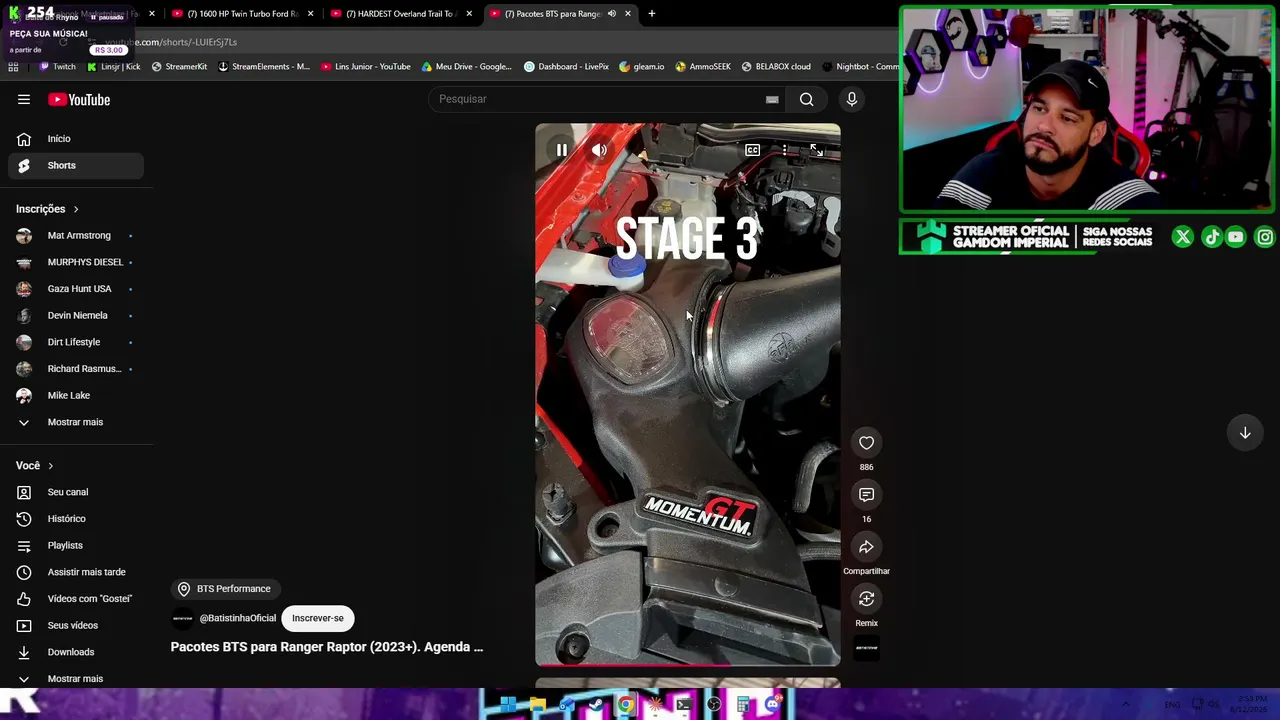Image resolution: width=1280 pixels, height=720 pixels.
Task: Select Shorts in the sidebar
Action: (x=75, y=165)
